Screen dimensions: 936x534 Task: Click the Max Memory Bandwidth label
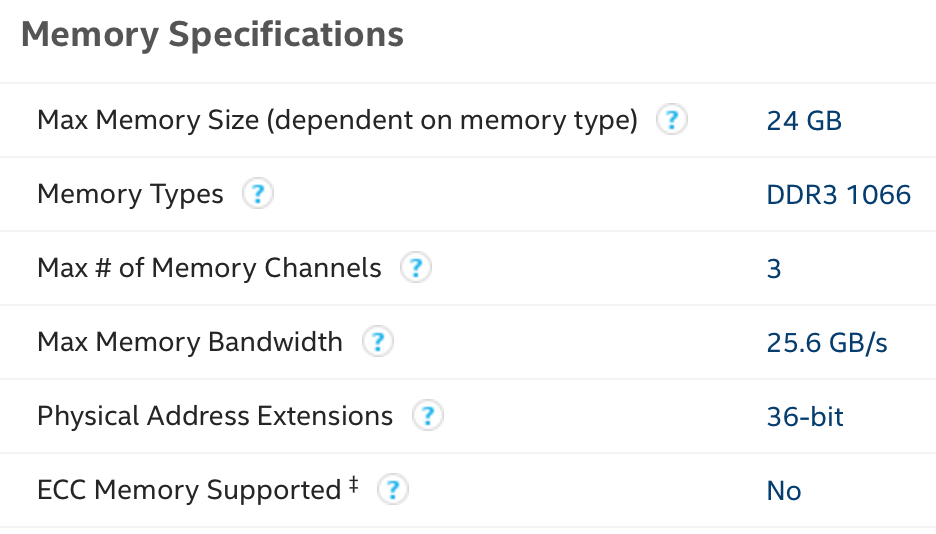tap(190, 342)
